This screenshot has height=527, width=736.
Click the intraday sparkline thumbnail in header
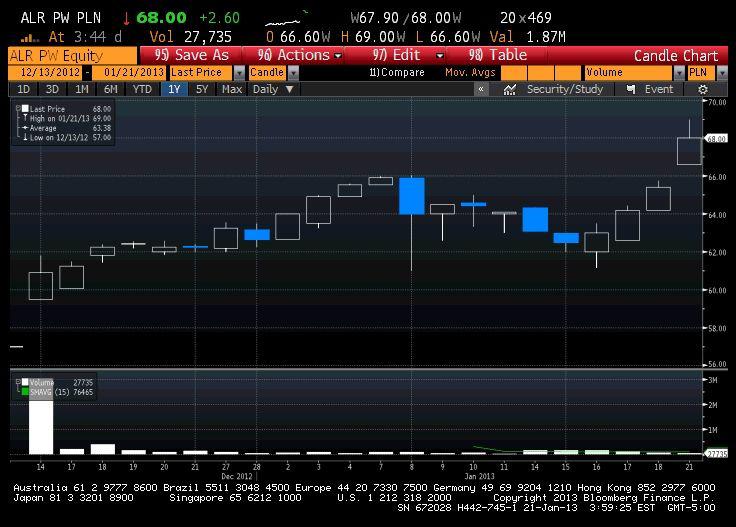(286, 19)
